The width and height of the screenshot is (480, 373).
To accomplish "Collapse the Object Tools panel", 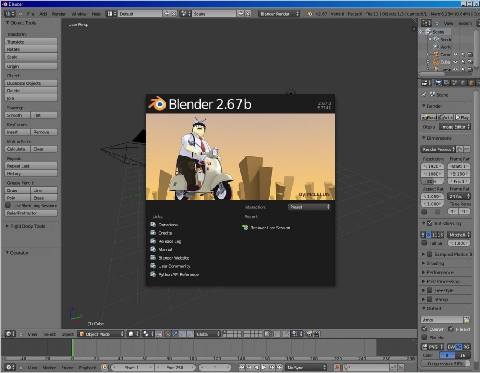I will 21,23.
